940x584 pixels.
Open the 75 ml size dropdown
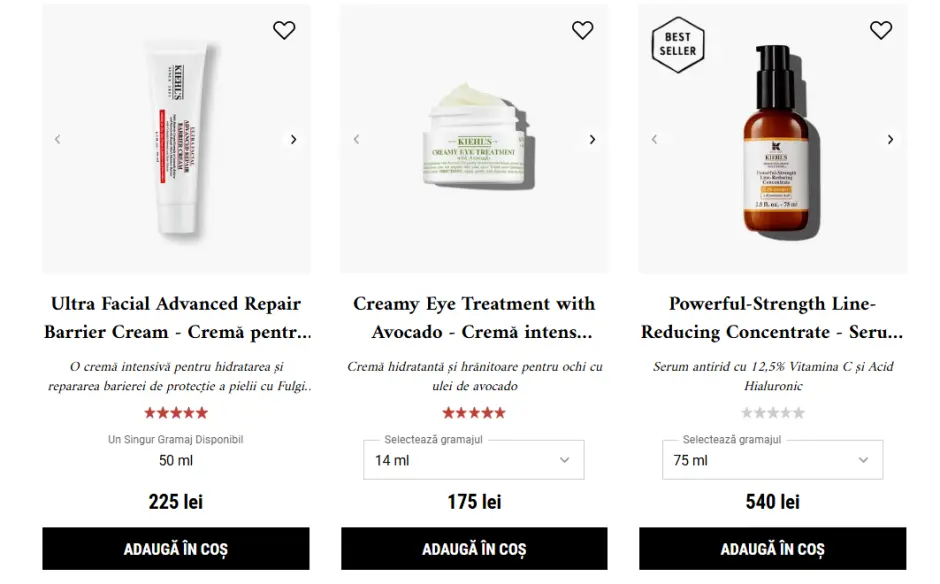[772, 460]
